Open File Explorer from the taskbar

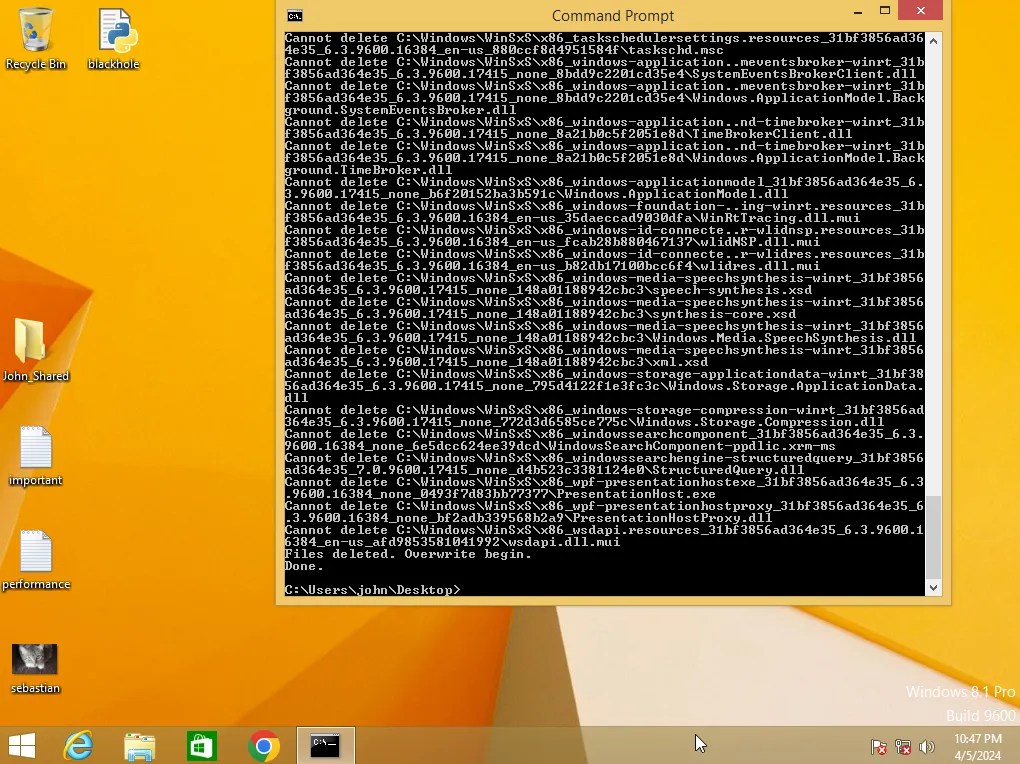tap(140, 746)
